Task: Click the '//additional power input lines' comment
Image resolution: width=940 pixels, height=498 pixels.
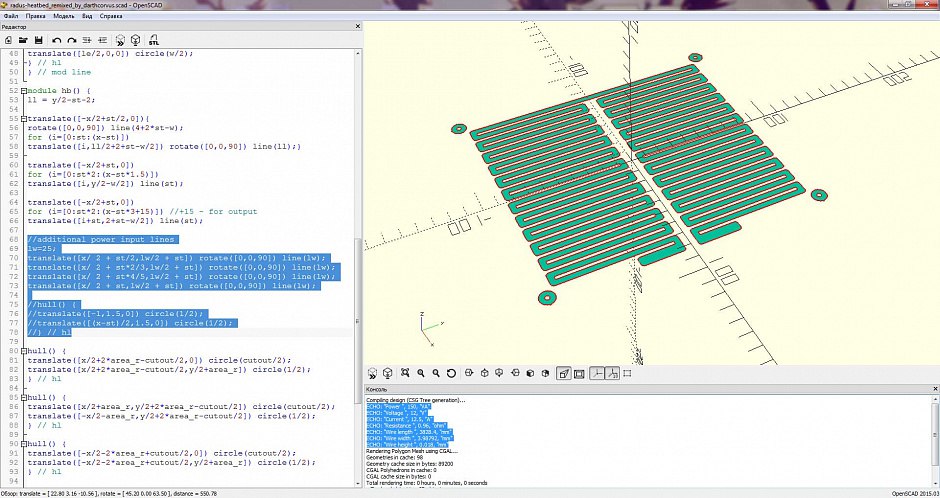Action: click(101, 240)
